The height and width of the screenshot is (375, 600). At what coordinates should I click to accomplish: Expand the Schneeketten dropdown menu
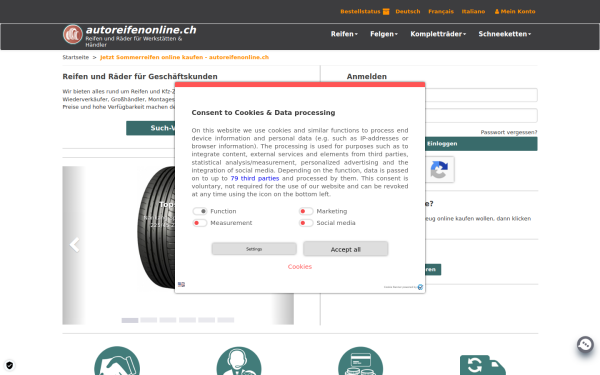click(505, 34)
